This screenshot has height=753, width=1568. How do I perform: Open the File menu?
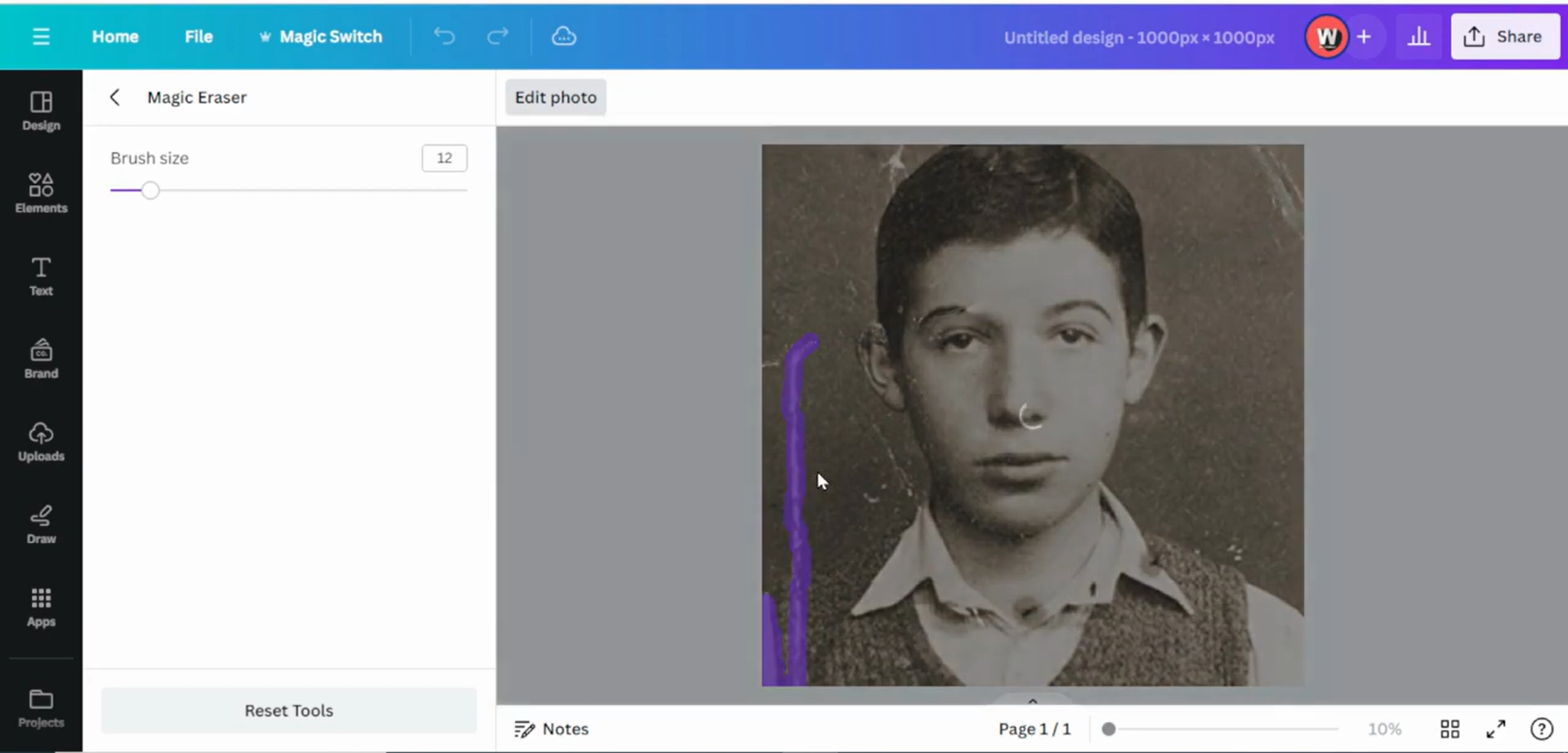pos(198,36)
